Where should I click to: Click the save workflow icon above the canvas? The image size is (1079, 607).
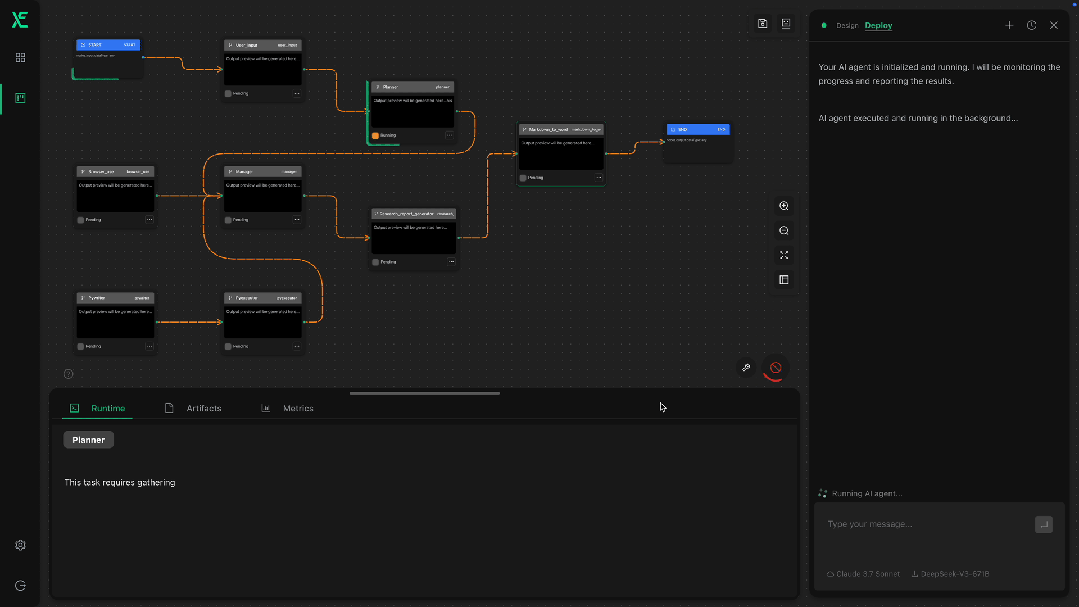click(x=763, y=24)
